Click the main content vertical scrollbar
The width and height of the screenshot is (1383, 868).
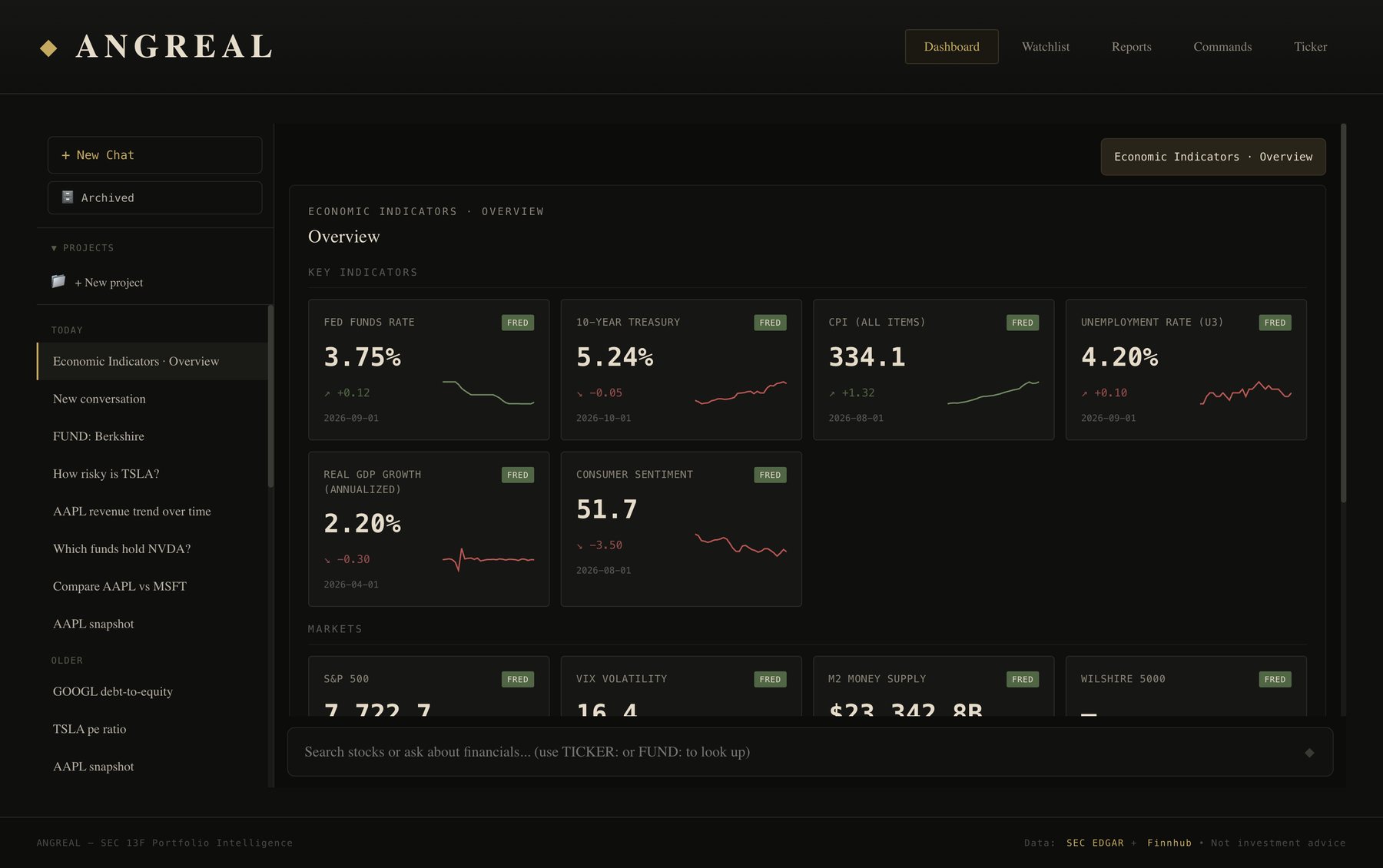click(x=1343, y=313)
